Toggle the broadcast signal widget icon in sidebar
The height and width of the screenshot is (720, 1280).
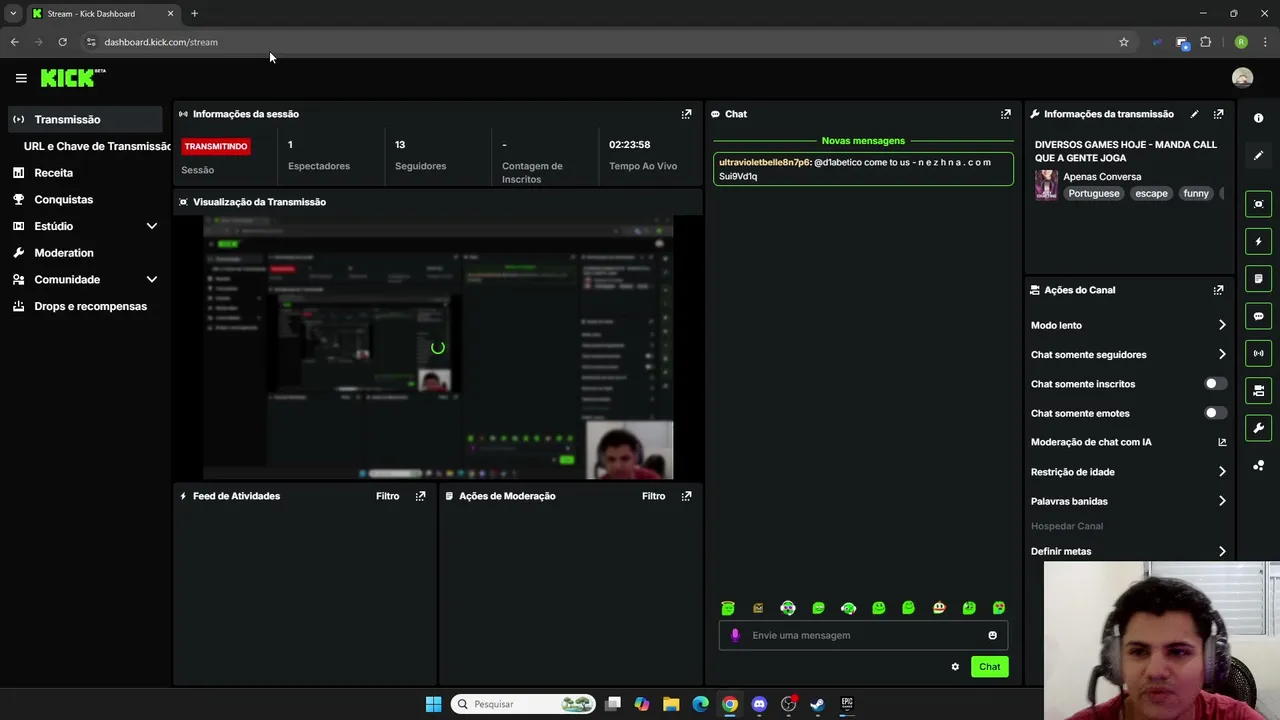click(x=1258, y=353)
